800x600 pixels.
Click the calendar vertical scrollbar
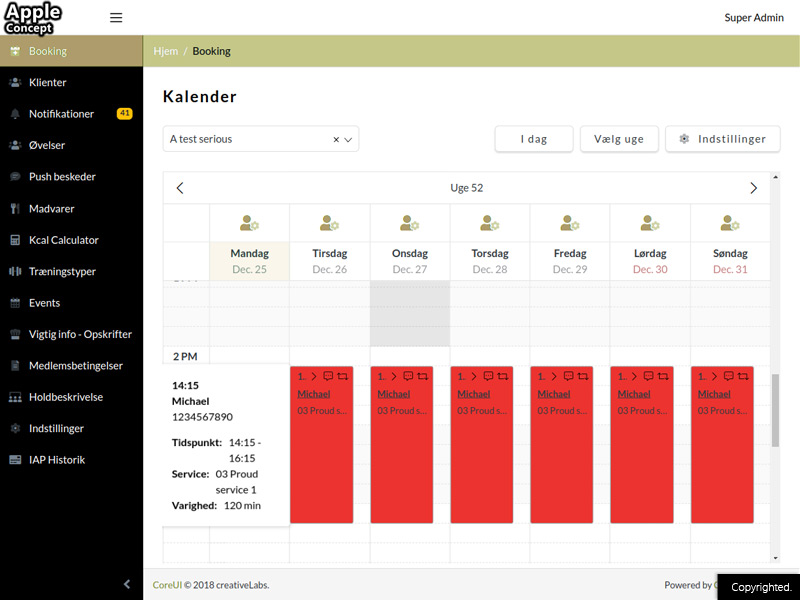tap(775, 410)
